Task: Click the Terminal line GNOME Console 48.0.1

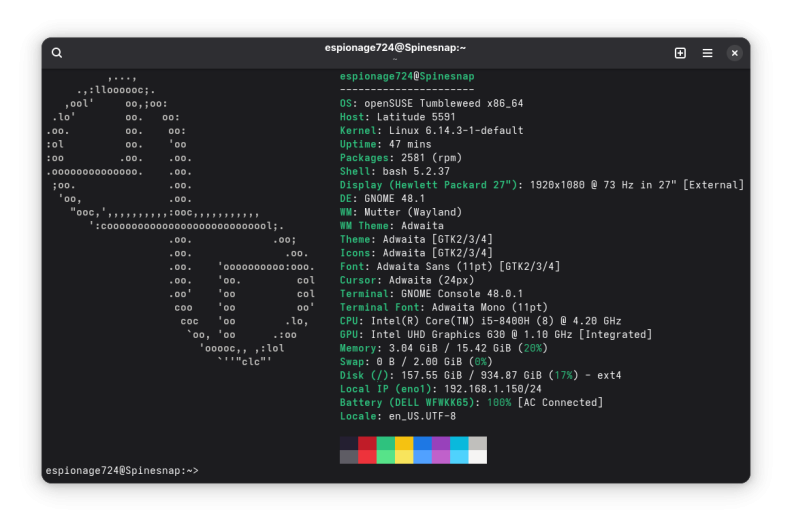Action: click(x=431, y=294)
